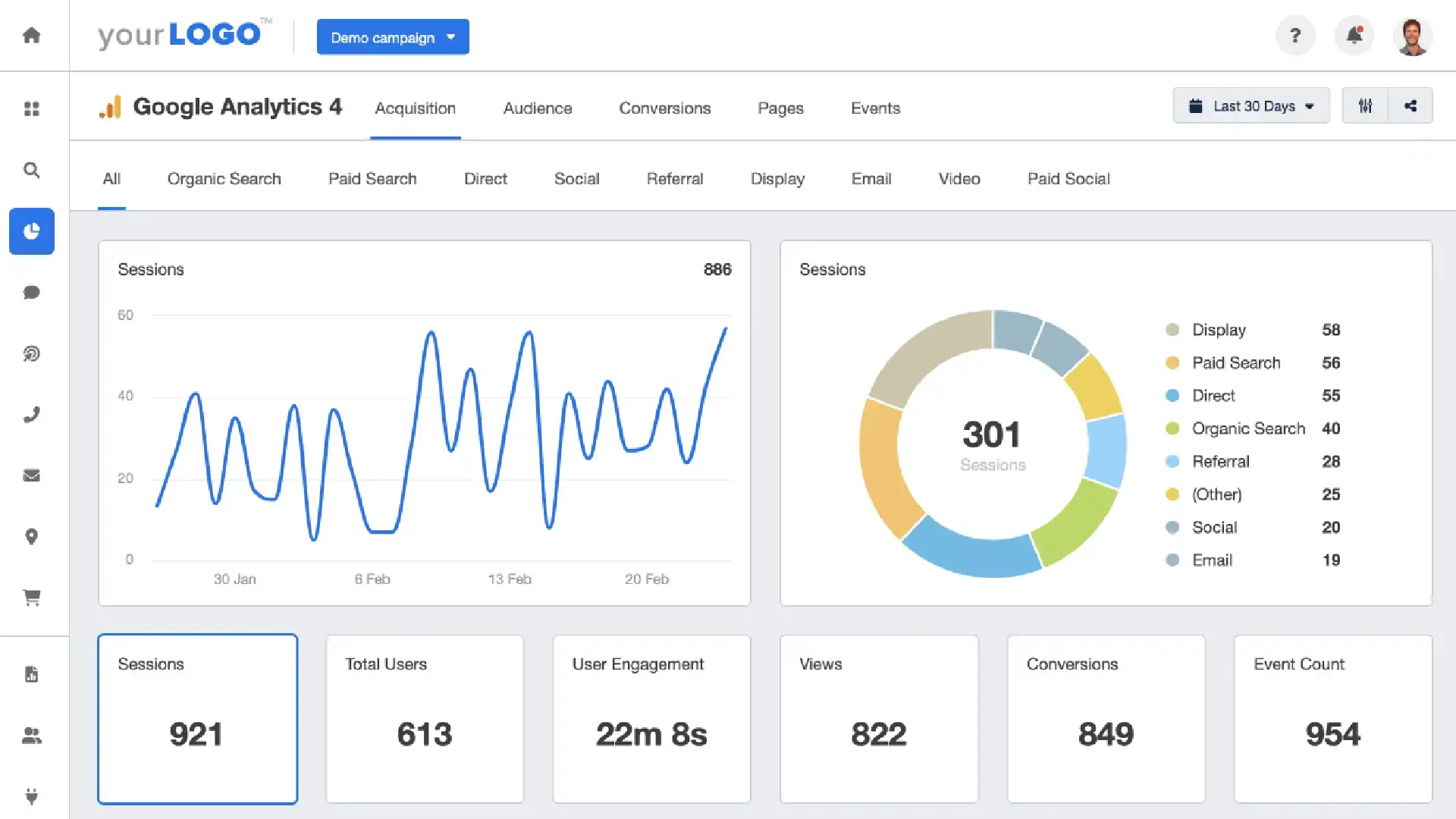Open the Conversions tab

click(664, 108)
